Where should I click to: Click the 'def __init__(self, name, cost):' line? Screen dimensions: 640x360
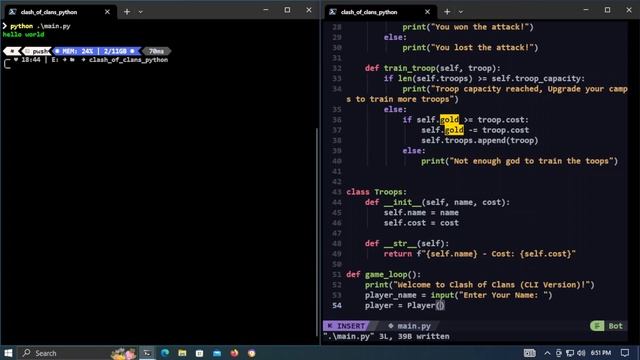coord(437,202)
